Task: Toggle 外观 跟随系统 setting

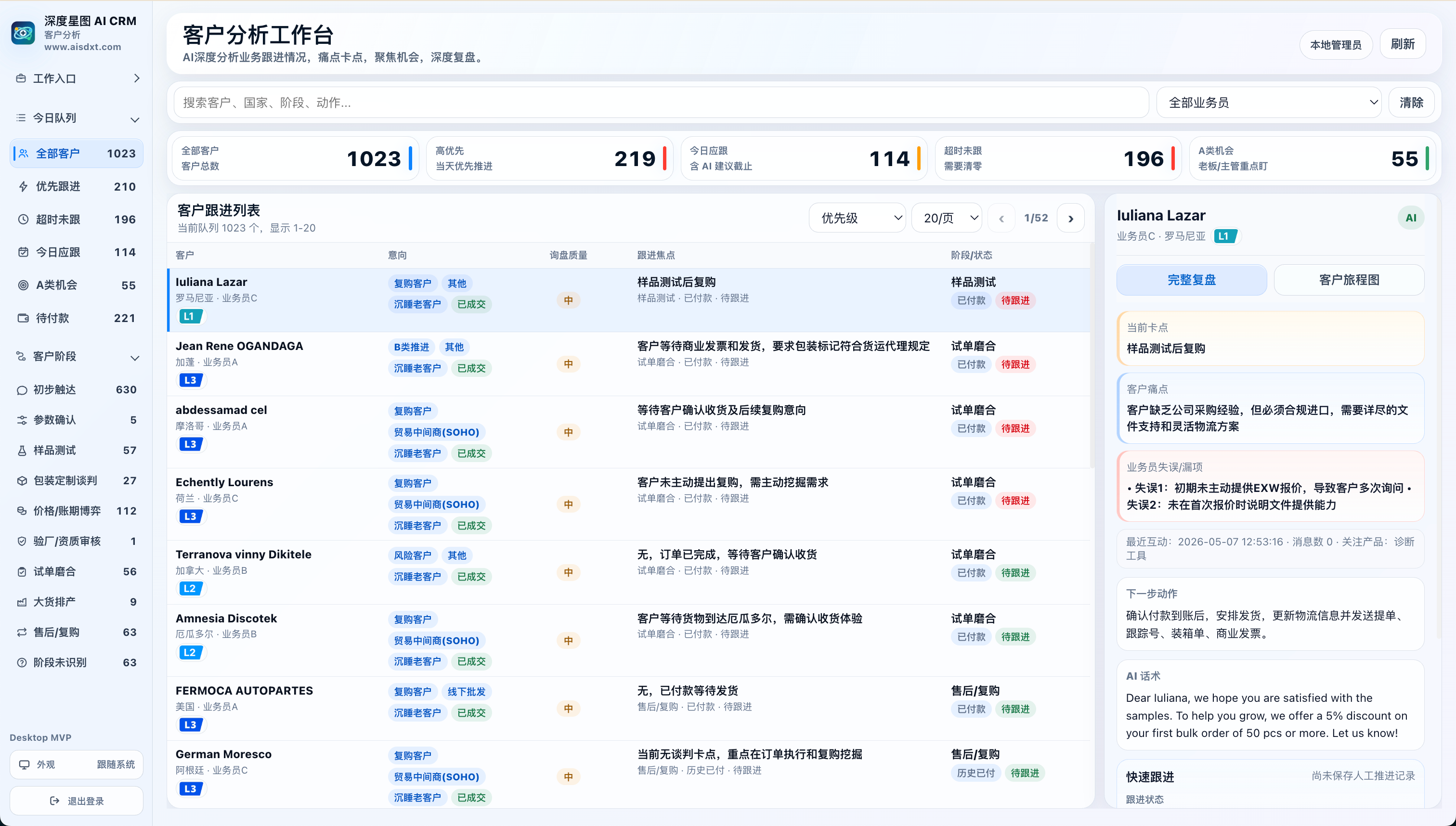Action: [77, 765]
